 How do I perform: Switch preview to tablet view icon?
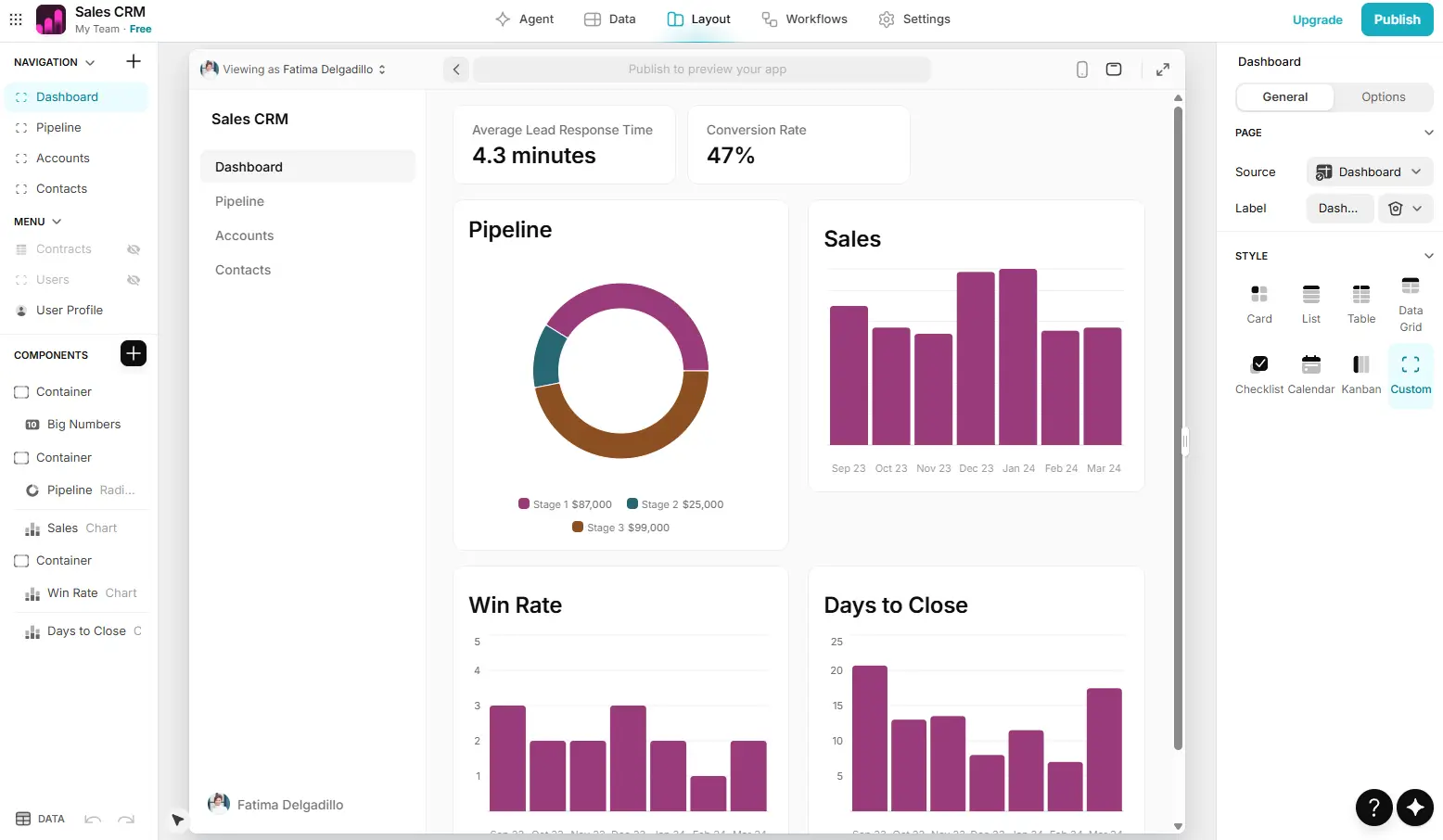tap(1114, 70)
